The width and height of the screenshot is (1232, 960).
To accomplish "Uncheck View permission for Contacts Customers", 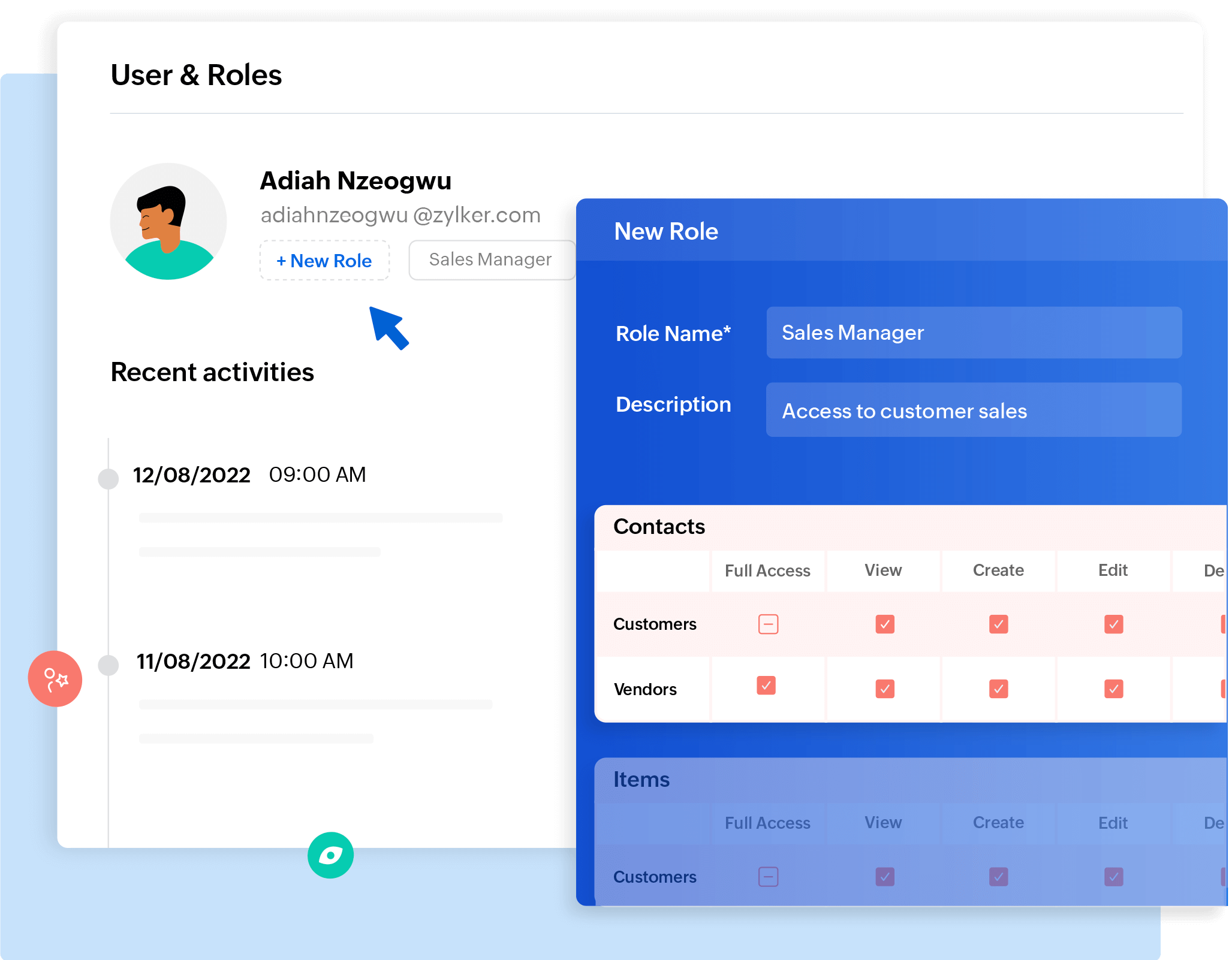I will pos(884,624).
